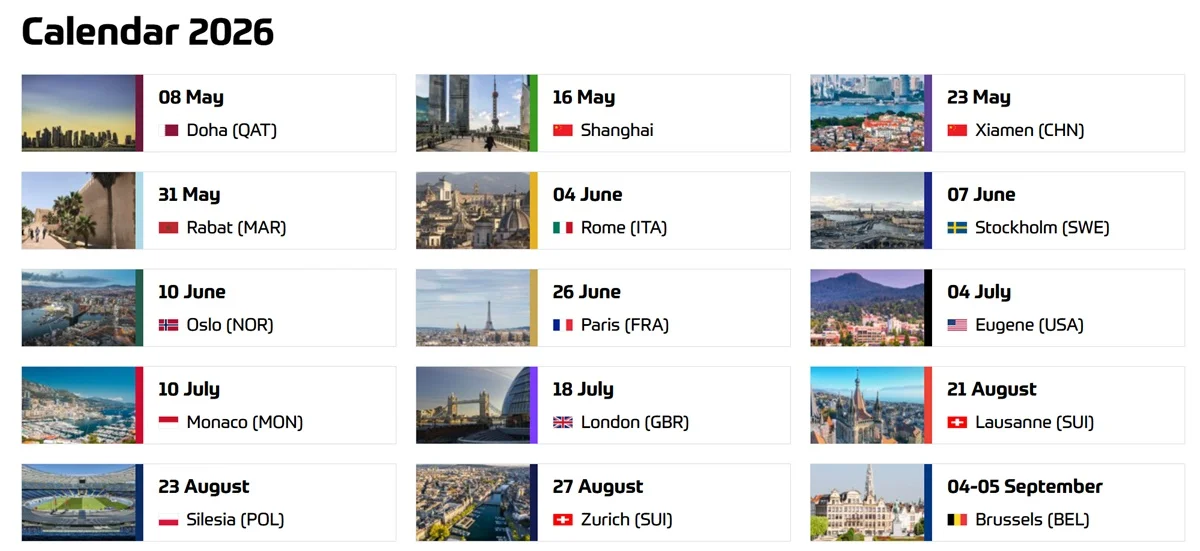Click the UK flag icon beside London
1200x551 pixels.
563,422
